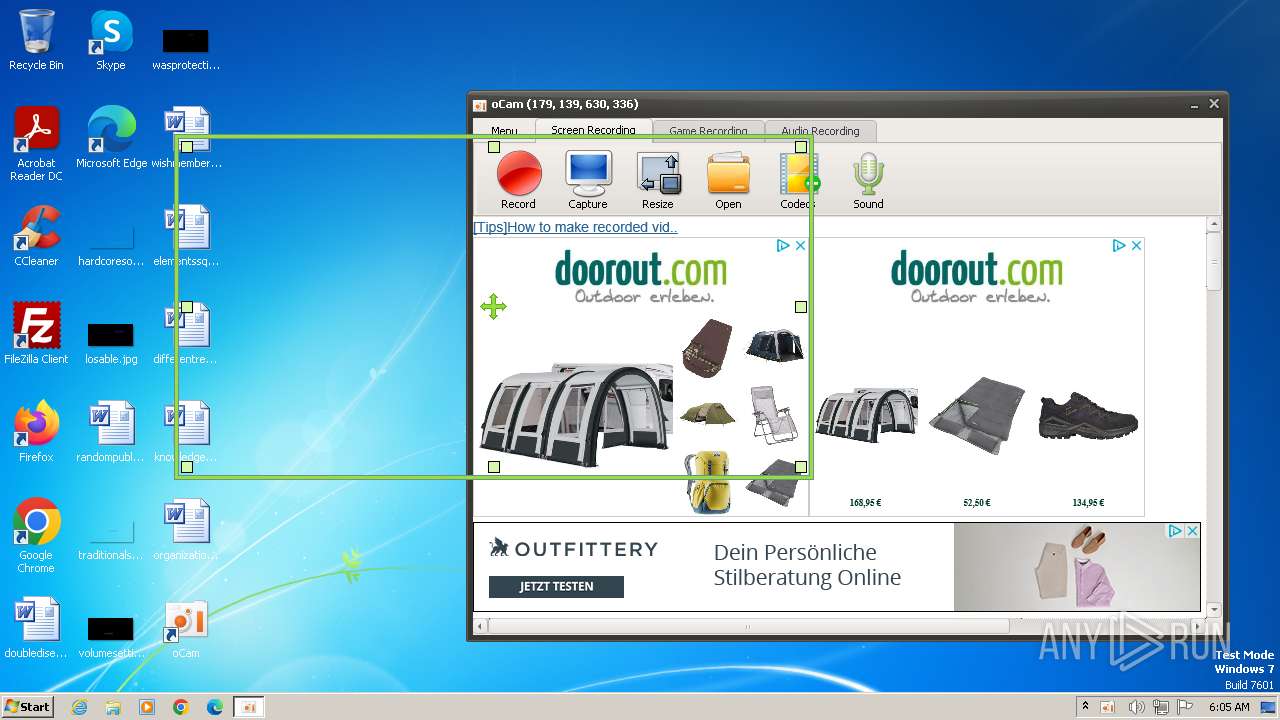Click the horizontal scrollbar in the oCam window
This screenshot has width=1280, height=720.
point(747,626)
